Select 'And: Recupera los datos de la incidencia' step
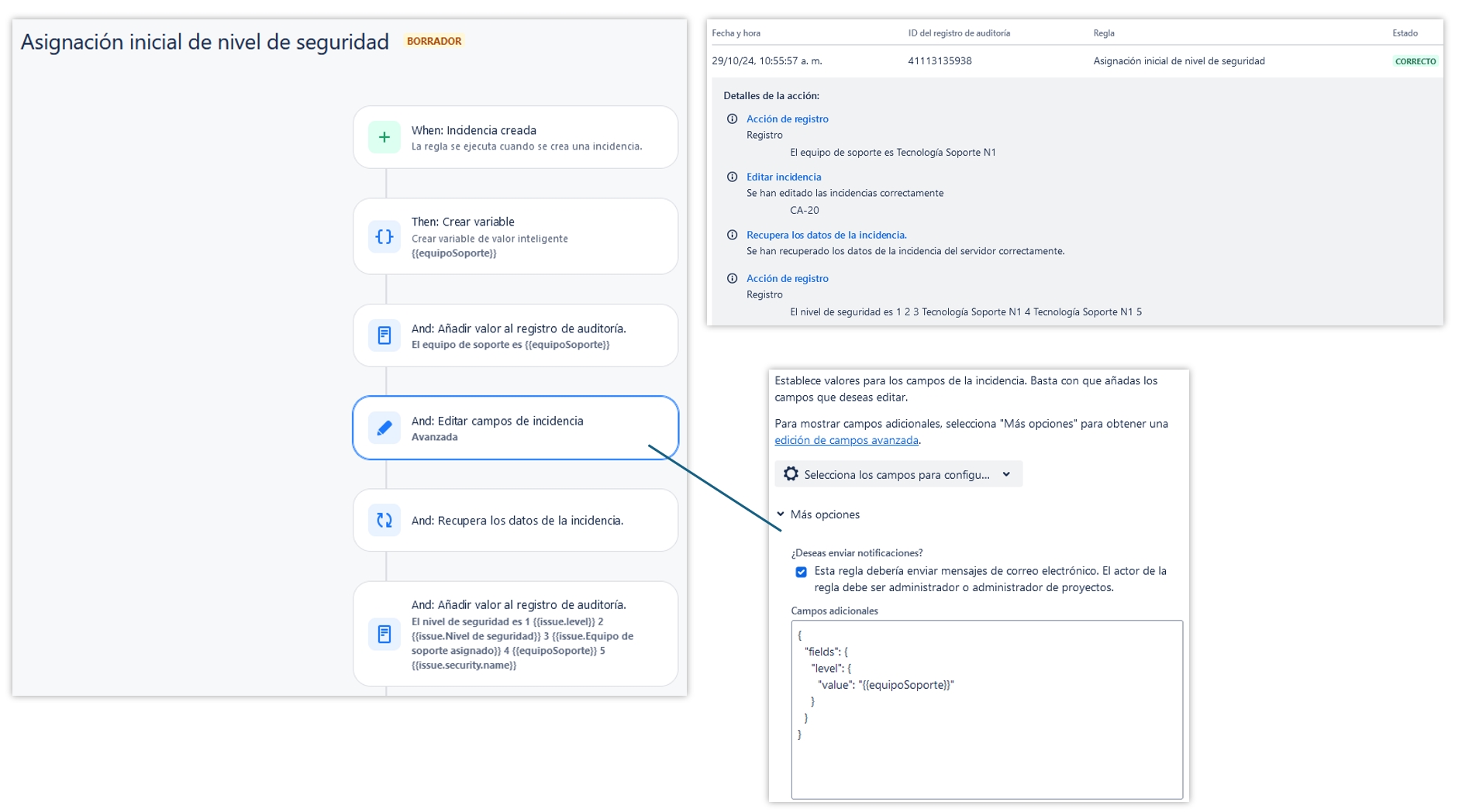This screenshot has width=1462, height=812. pyautogui.click(x=515, y=520)
